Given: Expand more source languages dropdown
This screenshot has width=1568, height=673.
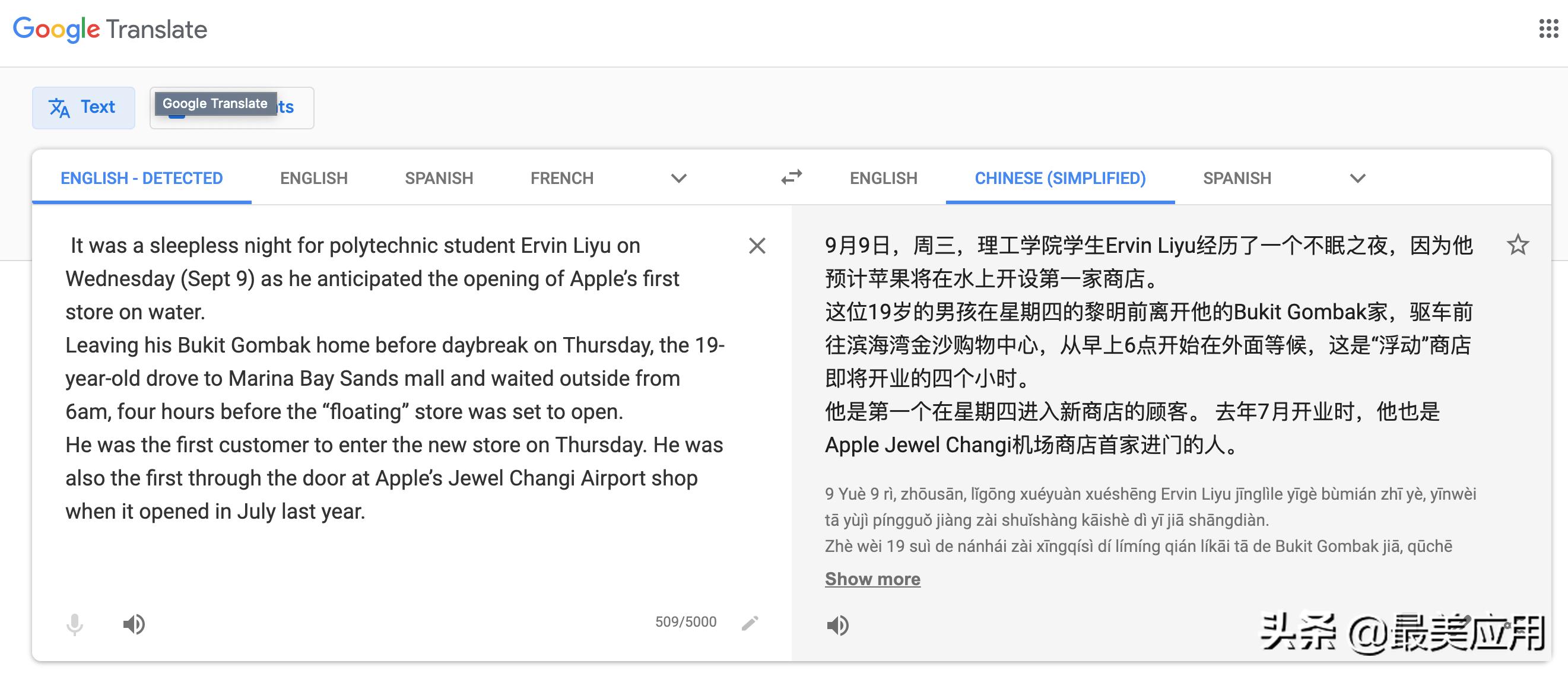Looking at the screenshot, I should pos(679,178).
